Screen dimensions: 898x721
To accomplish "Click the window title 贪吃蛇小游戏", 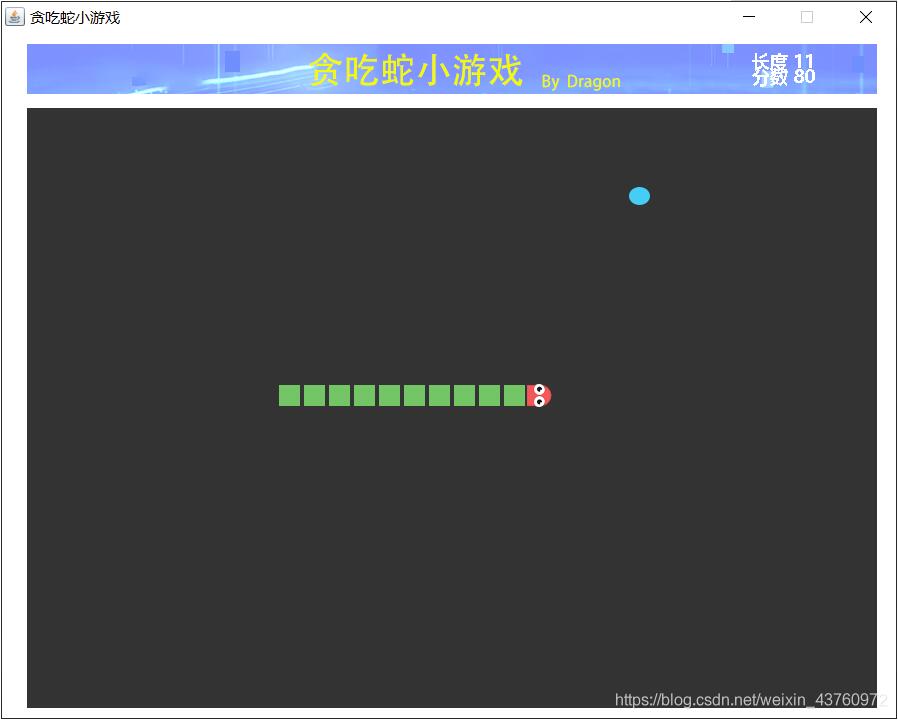I will [x=75, y=18].
